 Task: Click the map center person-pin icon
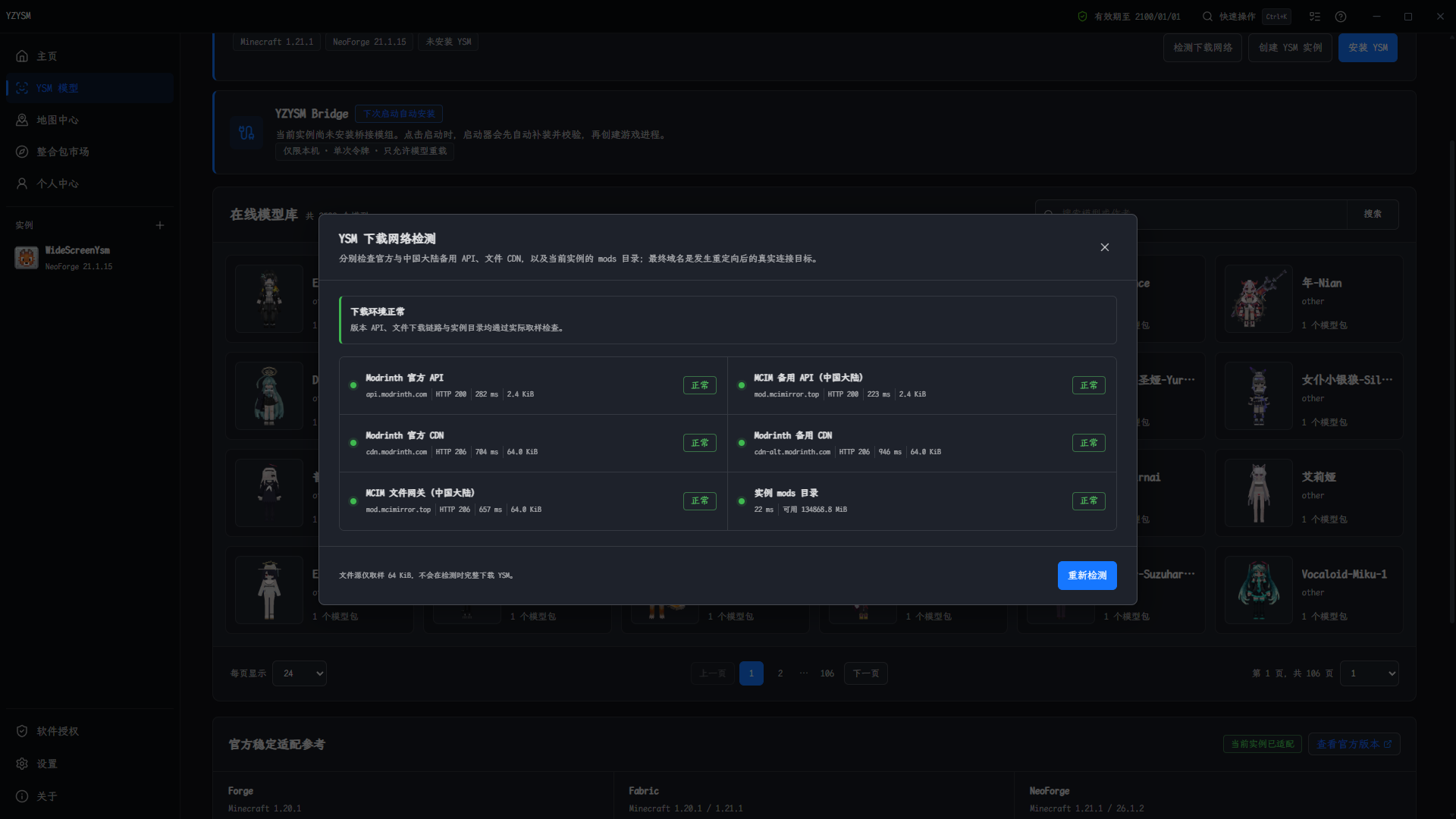pos(22,120)
